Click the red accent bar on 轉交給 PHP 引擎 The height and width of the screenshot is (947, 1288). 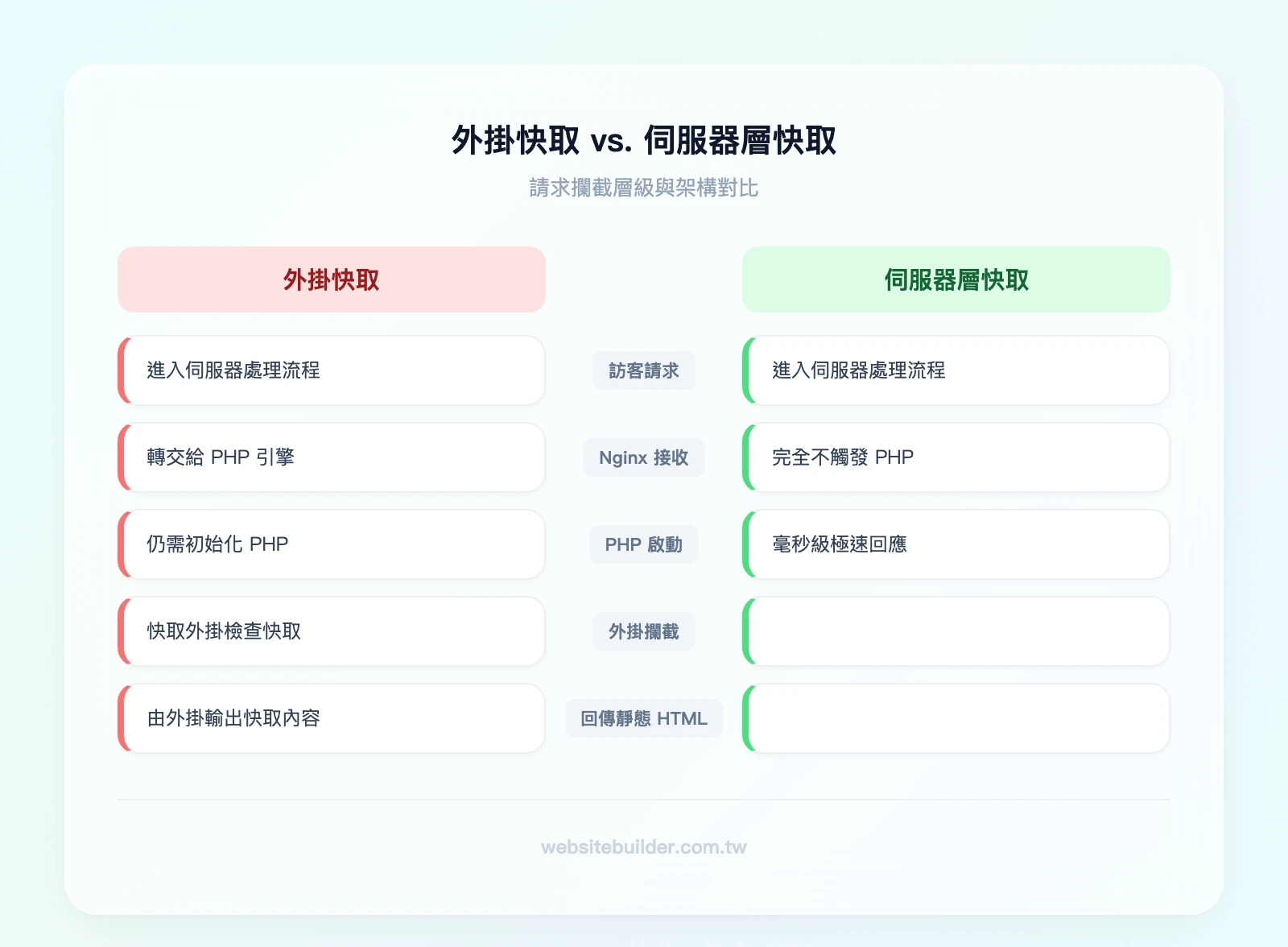click(x=123, y=457)
